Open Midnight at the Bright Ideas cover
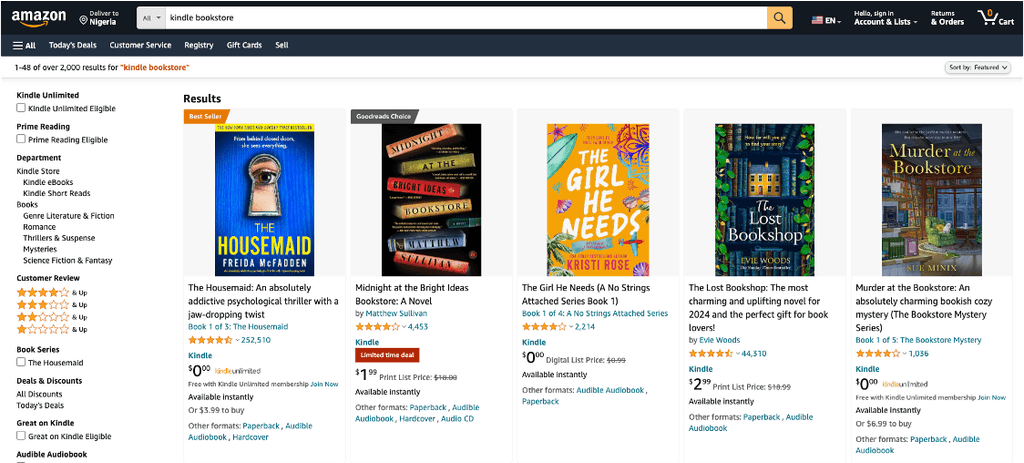This screenshot has width=1024, height=463. (x=431, y=200)
